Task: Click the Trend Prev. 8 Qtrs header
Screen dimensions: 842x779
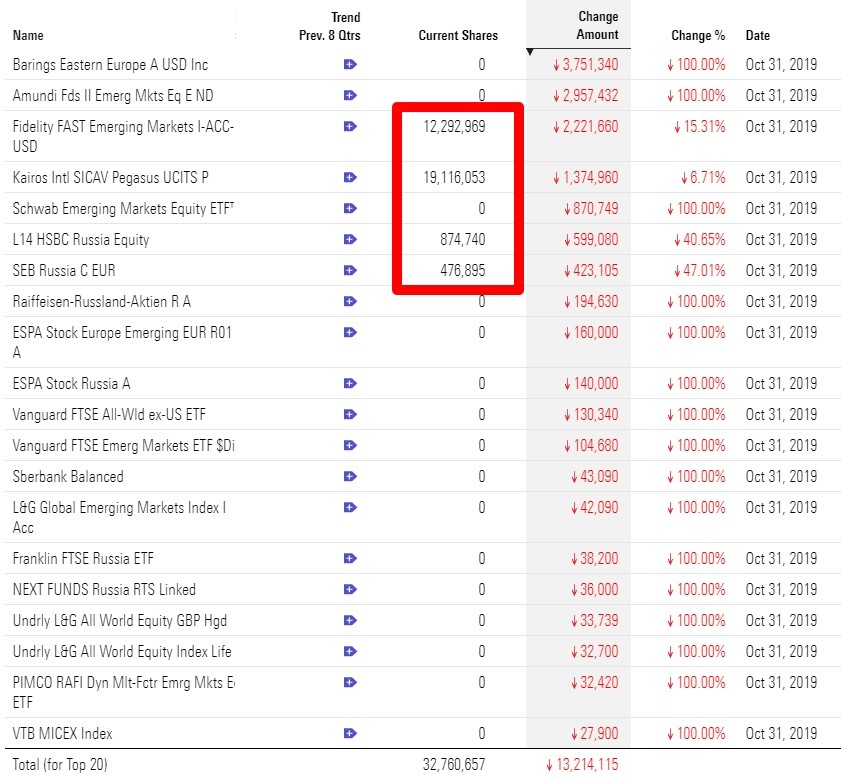Action: pos(330,26)
